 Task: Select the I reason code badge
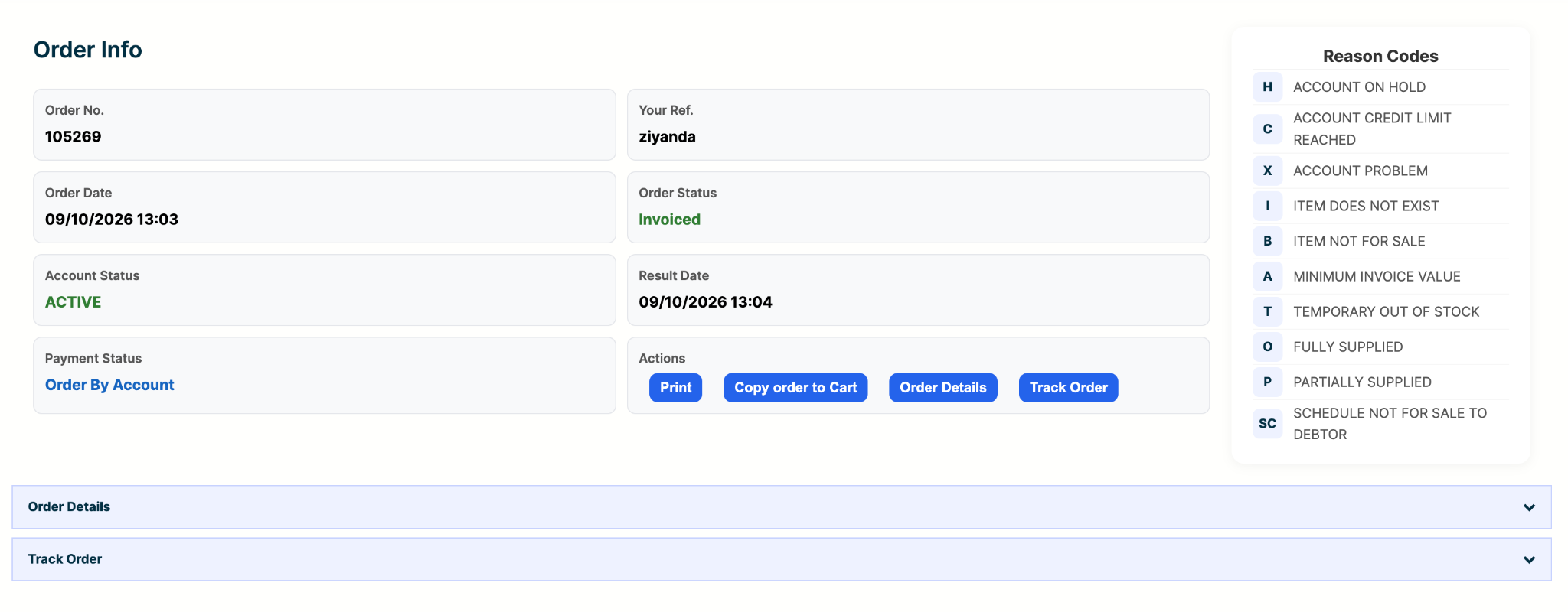[x=1267, y=206]
